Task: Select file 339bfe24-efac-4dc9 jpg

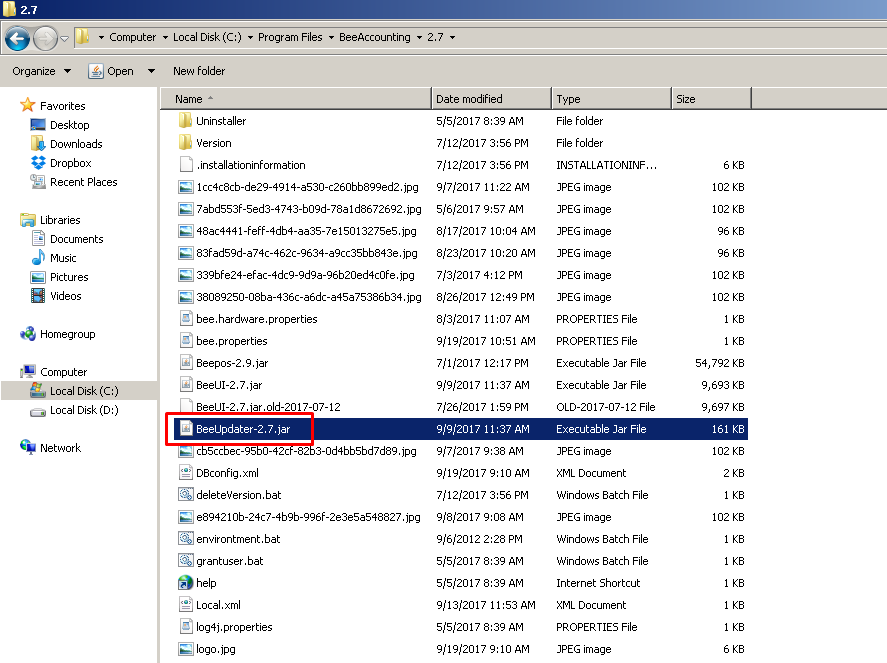Action: tap(305, 275)
